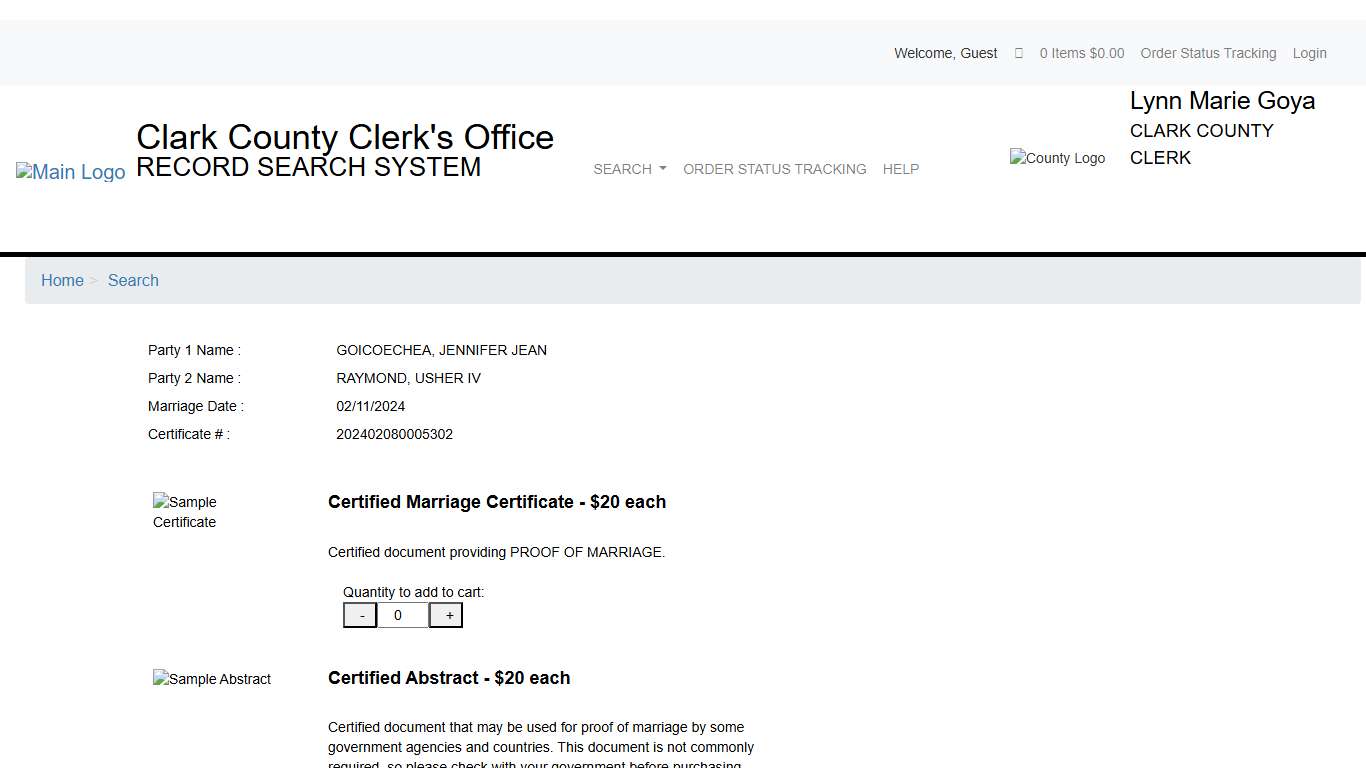Open ORDER STATUS TRACKING in navigation menu
The image size is (1366, 768).
[x=774, y=169]
